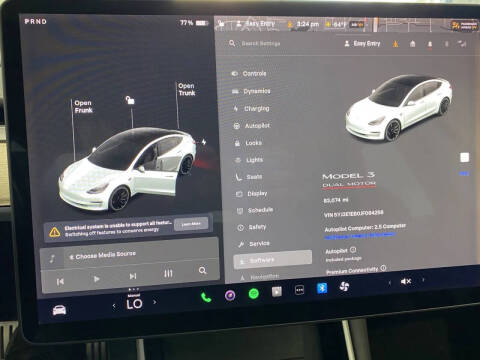Select the highlighted Software menu item
The width and height of the screenshot is (480, 360).
273,260
